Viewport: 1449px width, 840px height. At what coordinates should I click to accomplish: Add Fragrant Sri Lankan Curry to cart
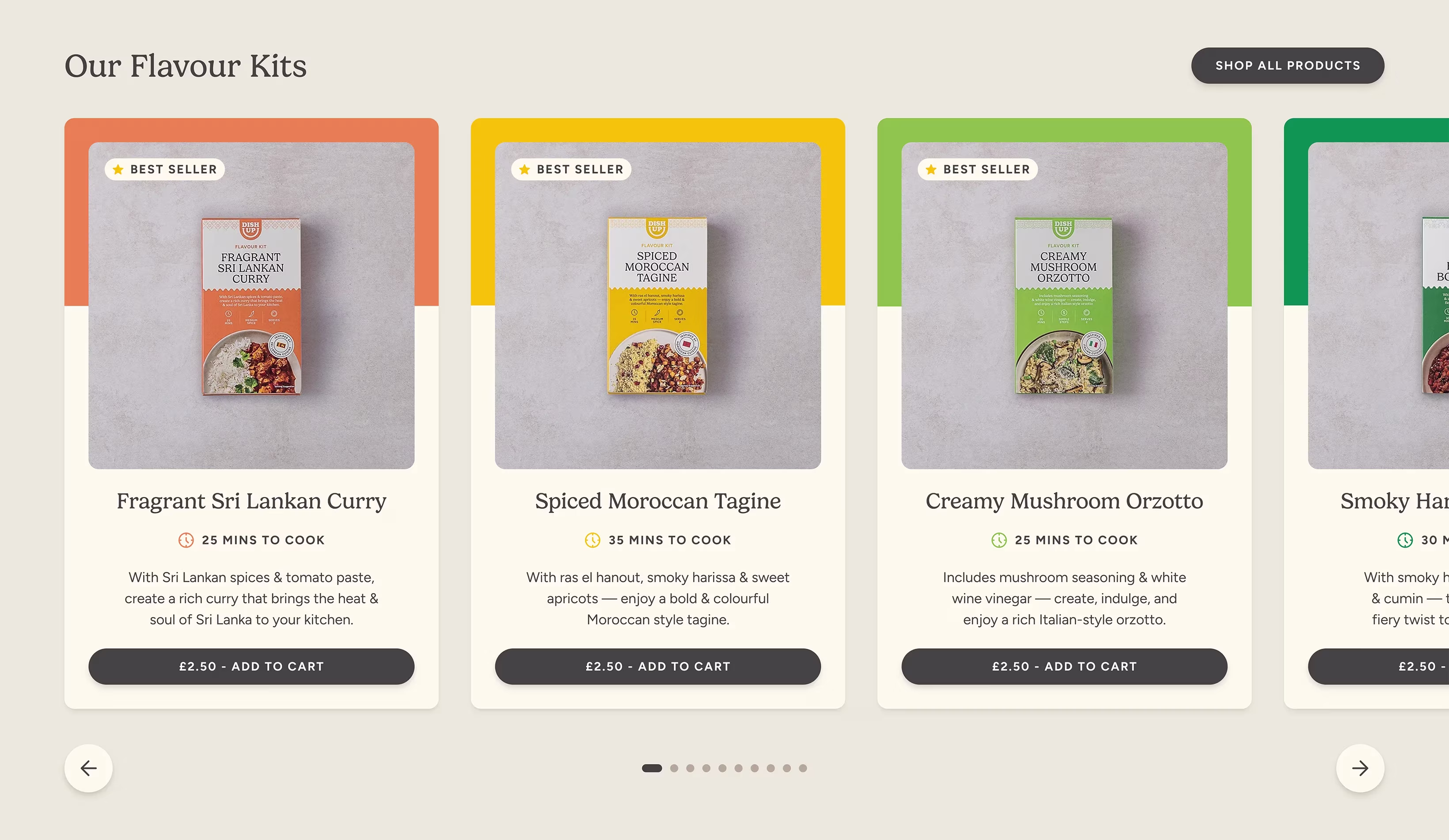tap(251, 666)
